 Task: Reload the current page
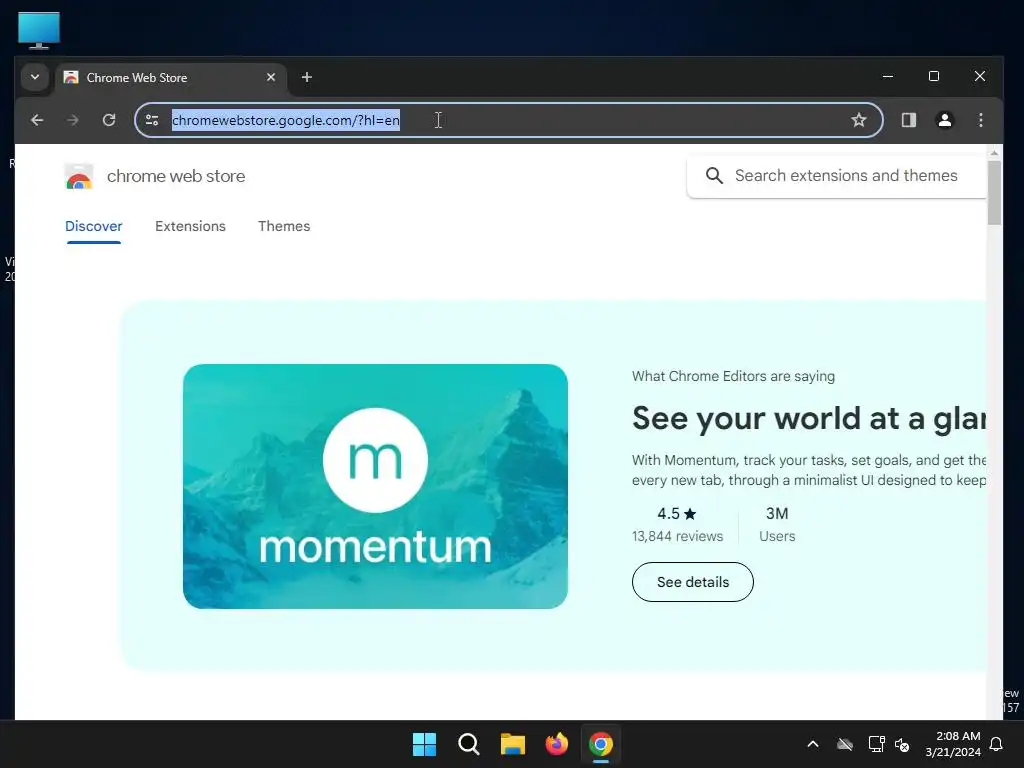tap(109, 120)
